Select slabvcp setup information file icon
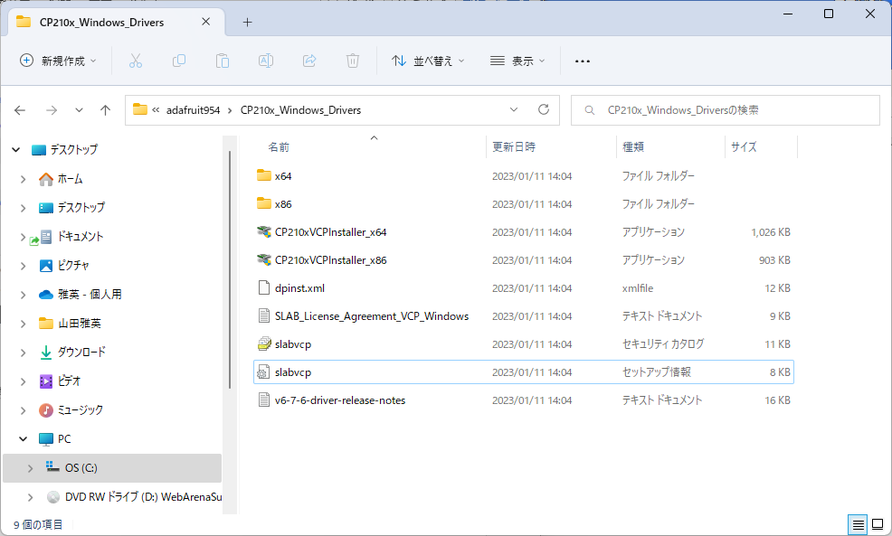Screen dimensions: 892x536 coord(263,372)
